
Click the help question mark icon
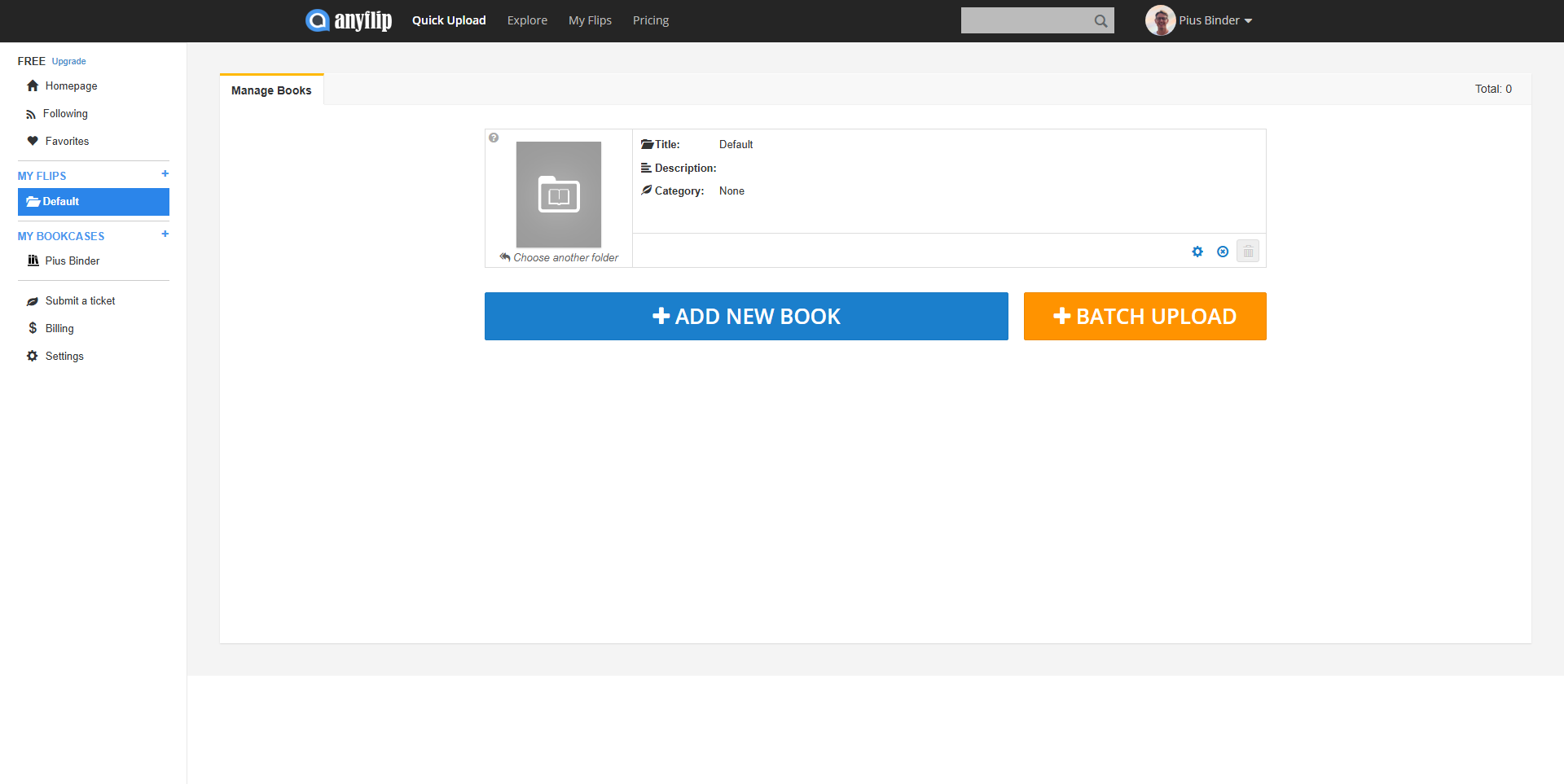494,138
